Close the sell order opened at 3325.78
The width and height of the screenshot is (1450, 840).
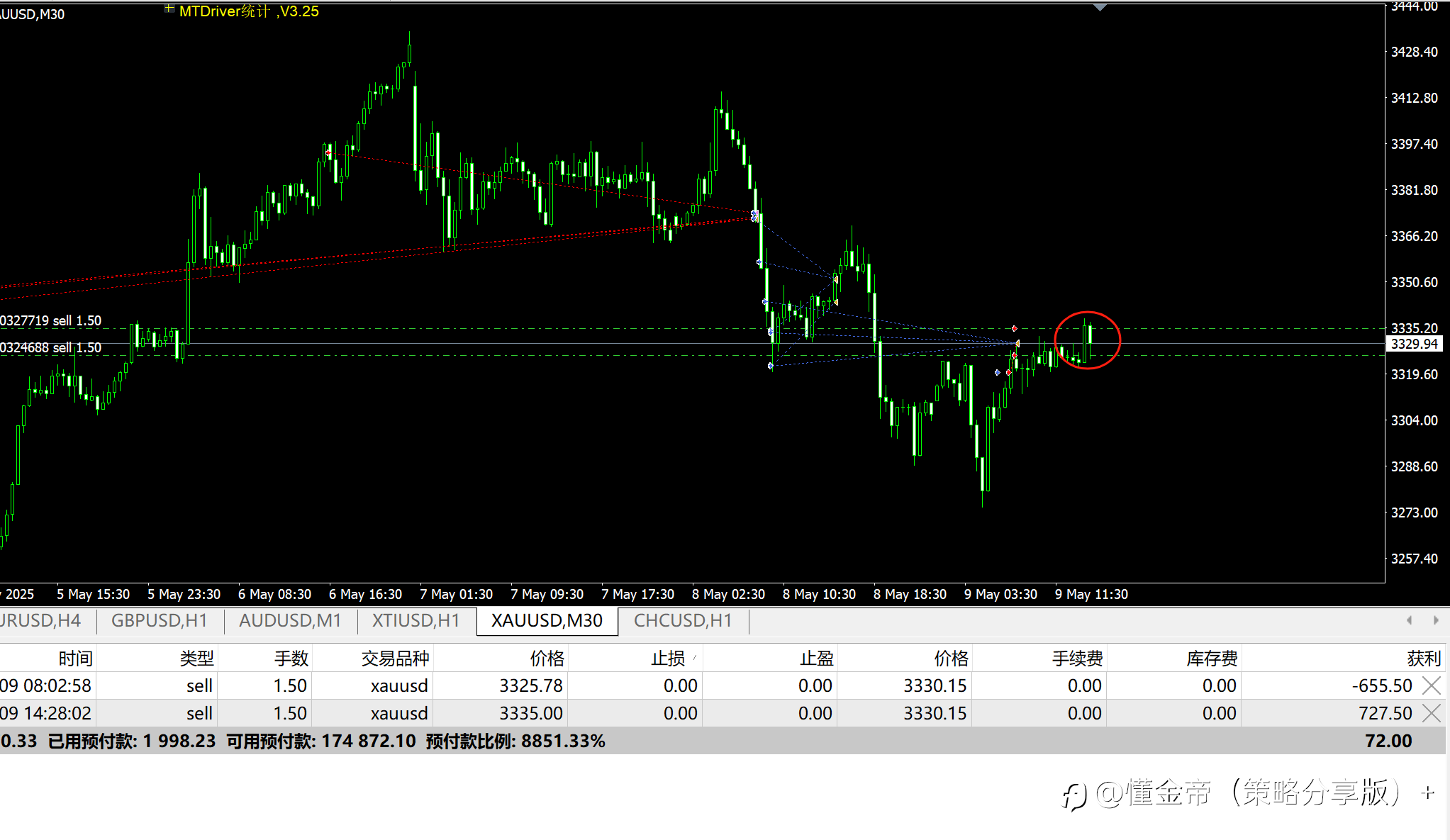(1432, 685)
